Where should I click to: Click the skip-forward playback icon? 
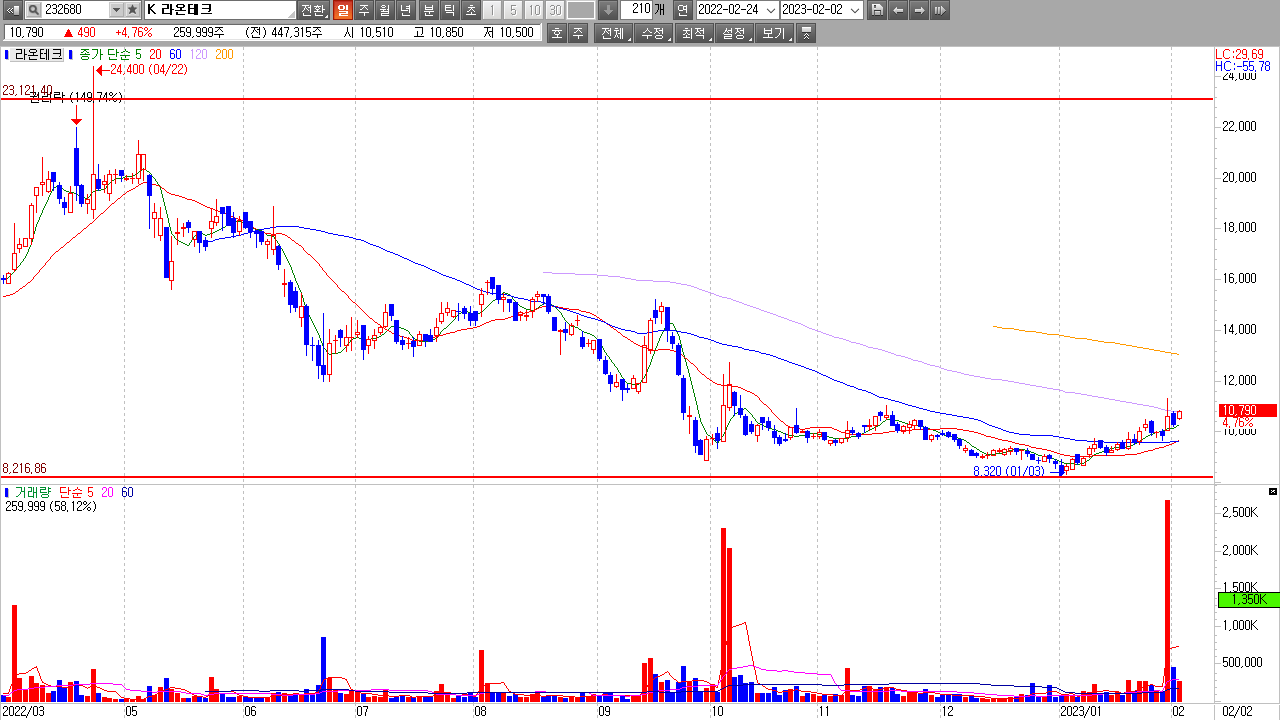tap(940, 10)
